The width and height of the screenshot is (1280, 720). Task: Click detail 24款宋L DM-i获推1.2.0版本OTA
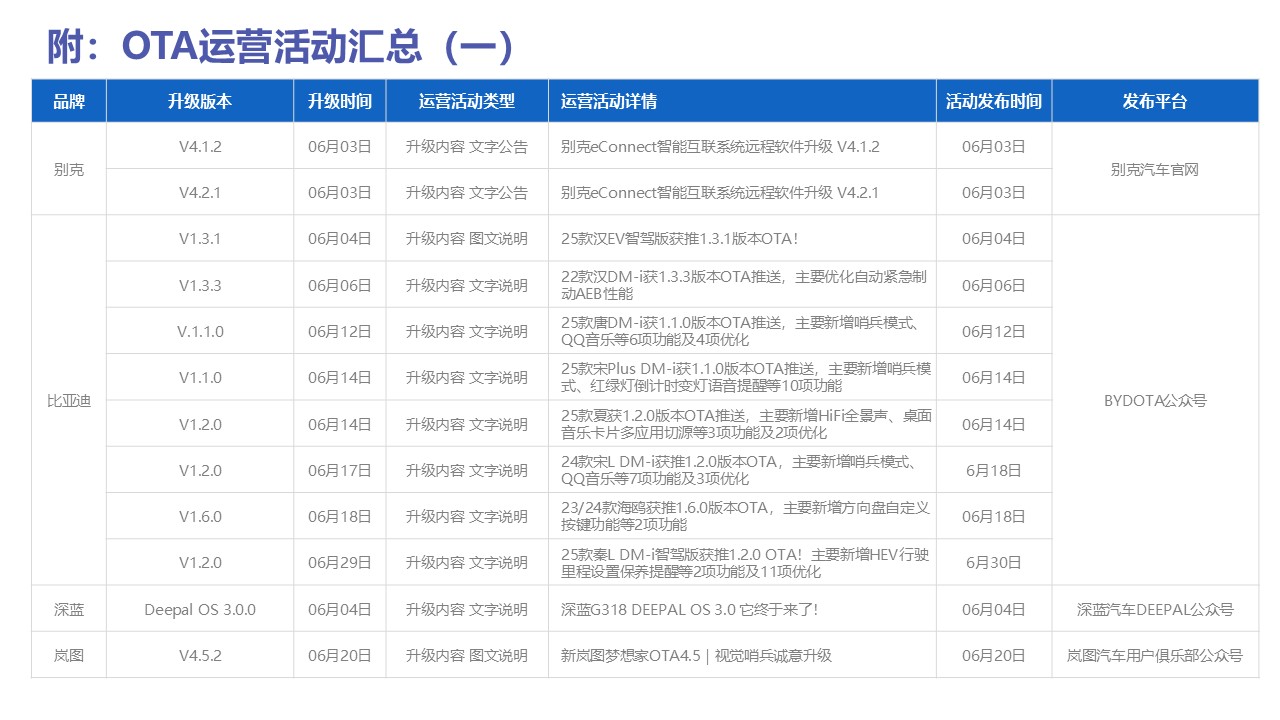click(x=743, y=470)
